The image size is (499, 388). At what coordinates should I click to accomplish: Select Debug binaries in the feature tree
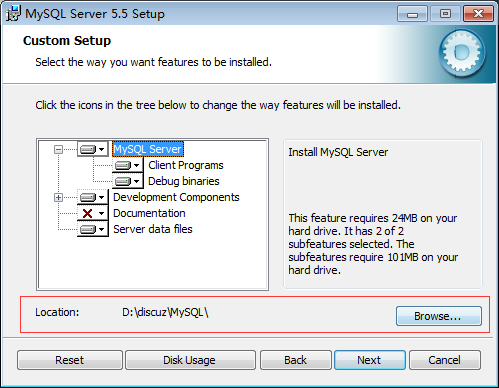pos(184,181)
